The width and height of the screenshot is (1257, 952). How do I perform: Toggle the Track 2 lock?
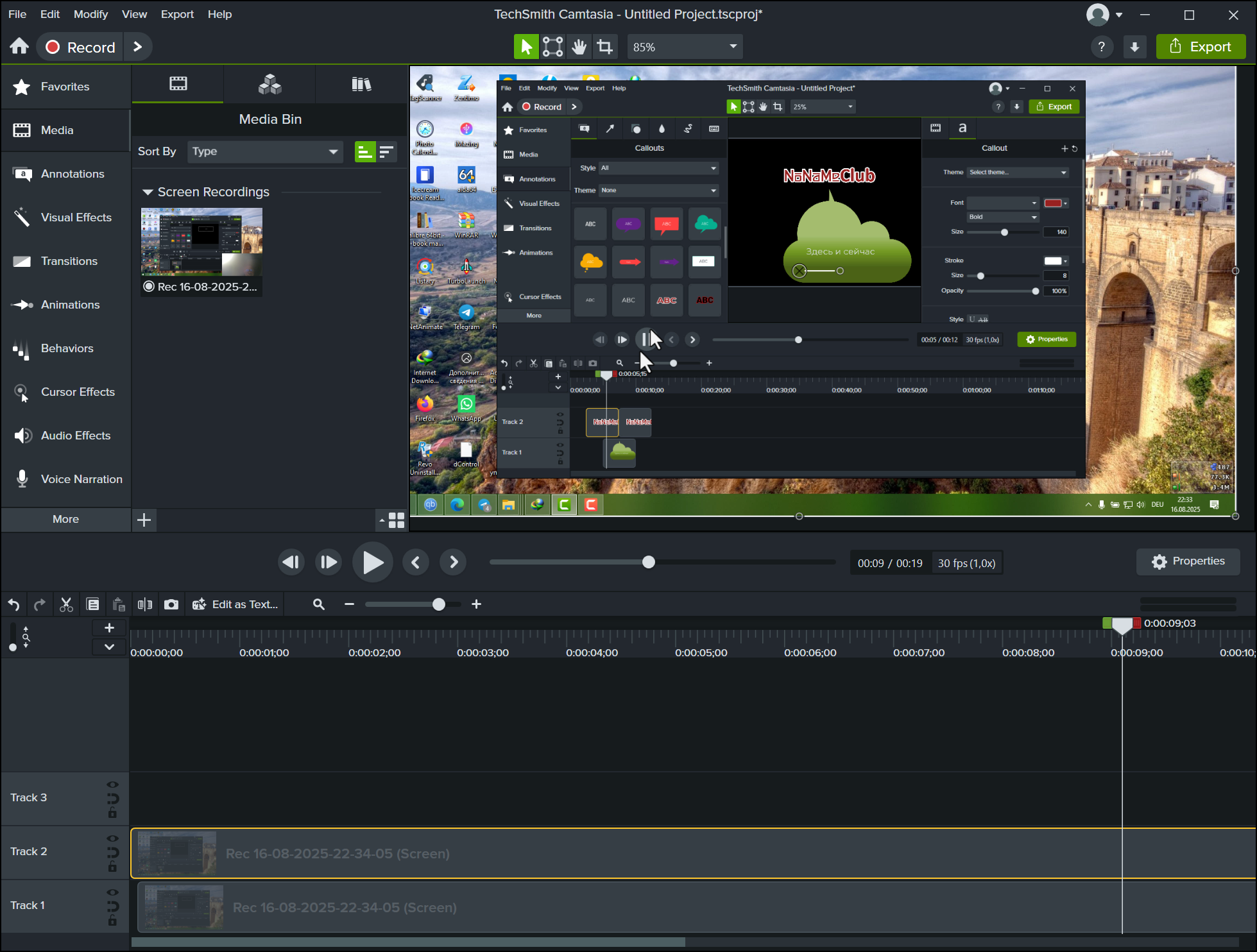pyautogui.click(x=112, y=867)
